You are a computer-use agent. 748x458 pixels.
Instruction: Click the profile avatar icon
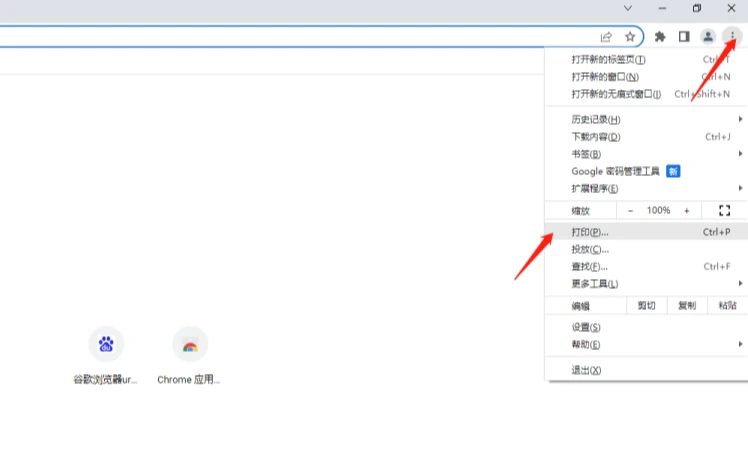708,36
